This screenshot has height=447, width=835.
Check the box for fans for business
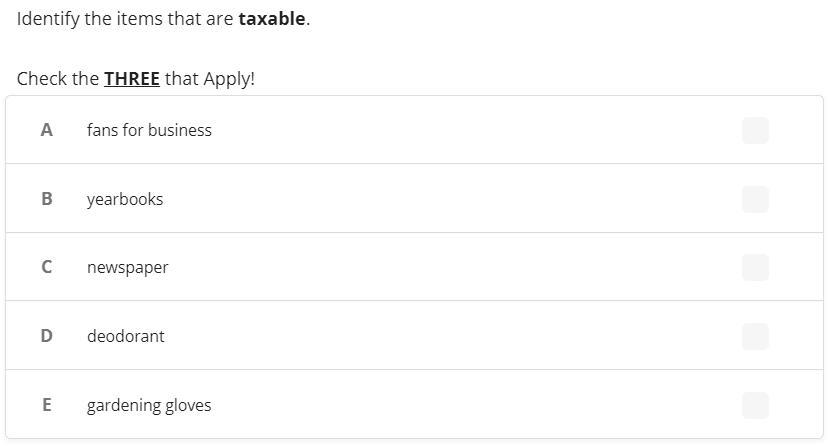click(755, 131)
